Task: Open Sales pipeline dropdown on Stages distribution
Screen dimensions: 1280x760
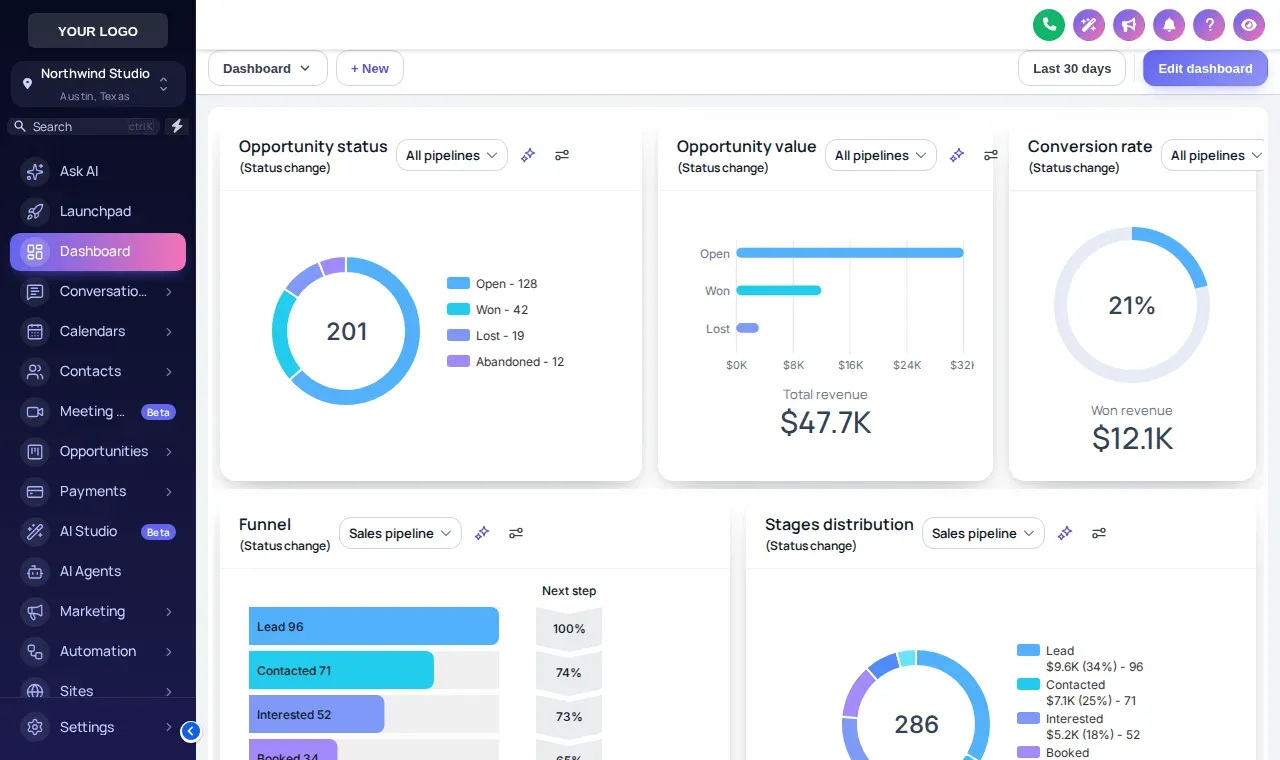Action: tap(983, 533)
